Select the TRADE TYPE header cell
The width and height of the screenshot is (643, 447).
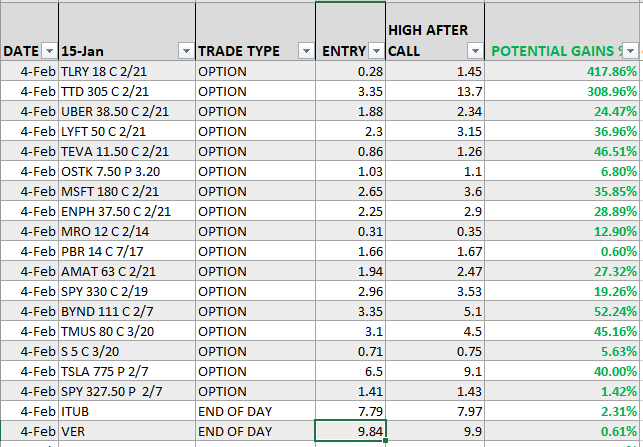(255, 32)
